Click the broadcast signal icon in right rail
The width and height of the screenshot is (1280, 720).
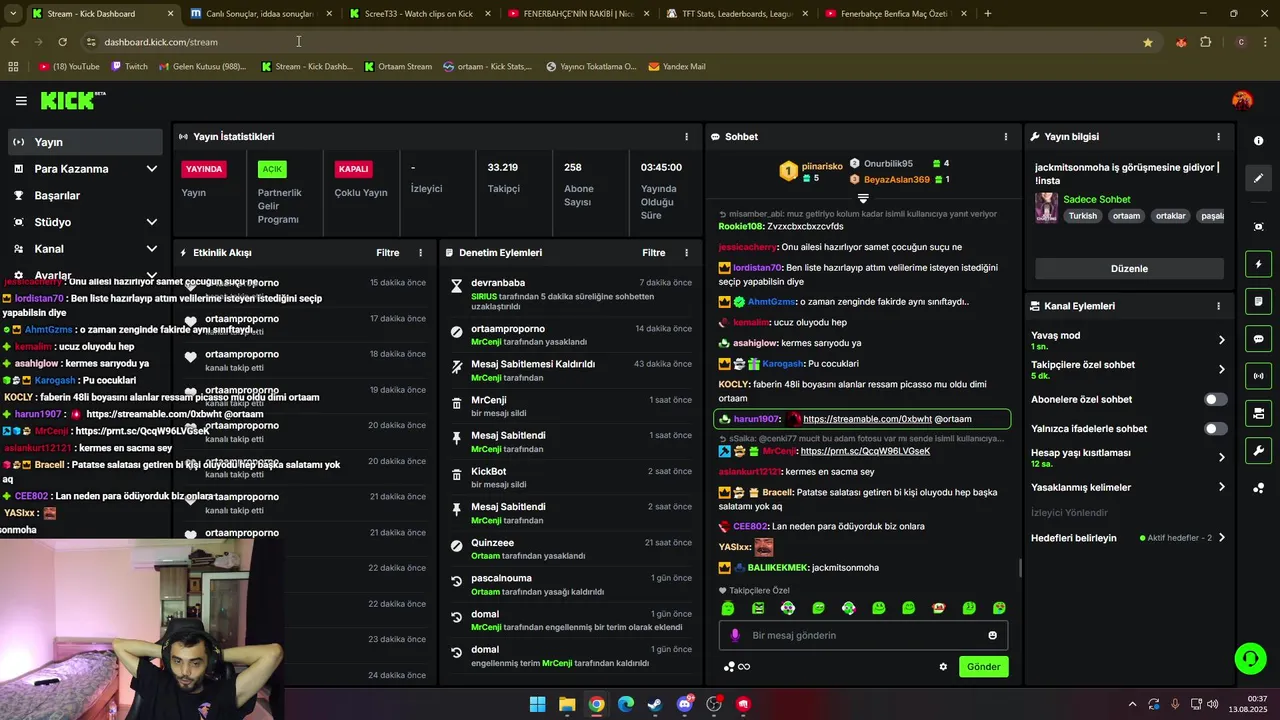pos(1258,376)
